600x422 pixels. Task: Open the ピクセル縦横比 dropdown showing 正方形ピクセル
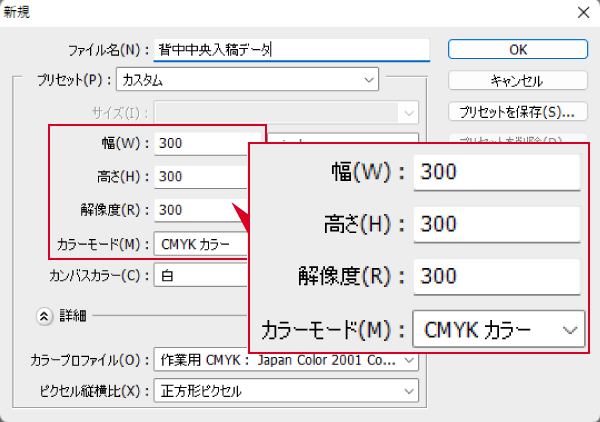click(286, 391)
